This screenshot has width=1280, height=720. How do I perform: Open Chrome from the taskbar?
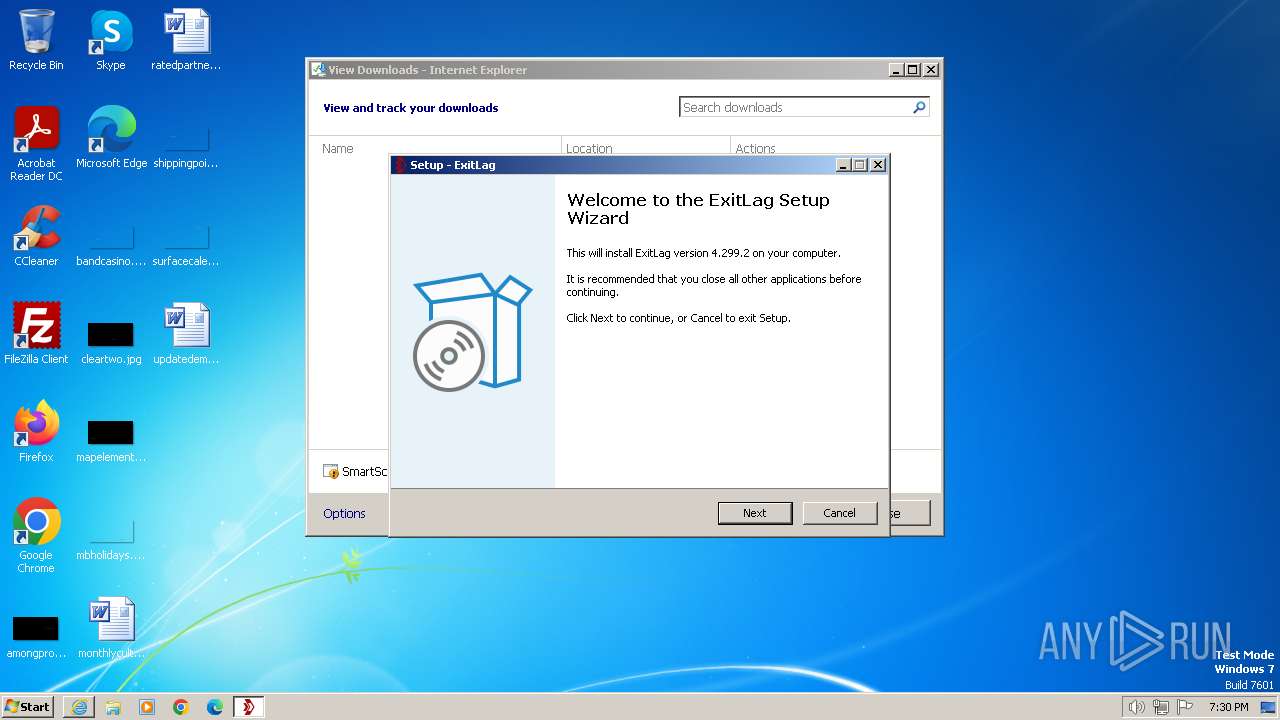pyautogui.click(x=181, y=707)
